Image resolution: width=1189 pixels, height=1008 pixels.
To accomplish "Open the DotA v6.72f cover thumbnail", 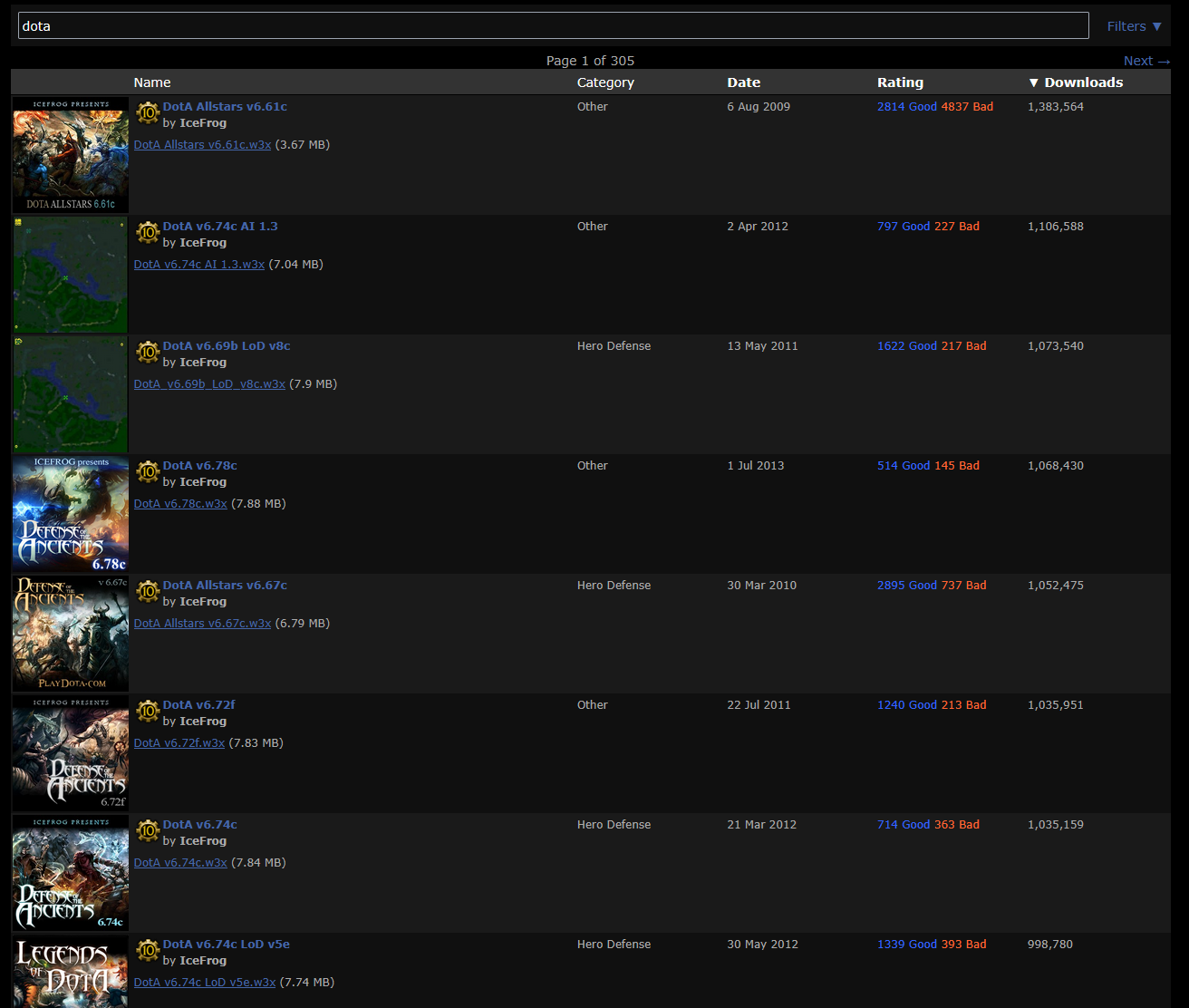I will coord(71,753).
